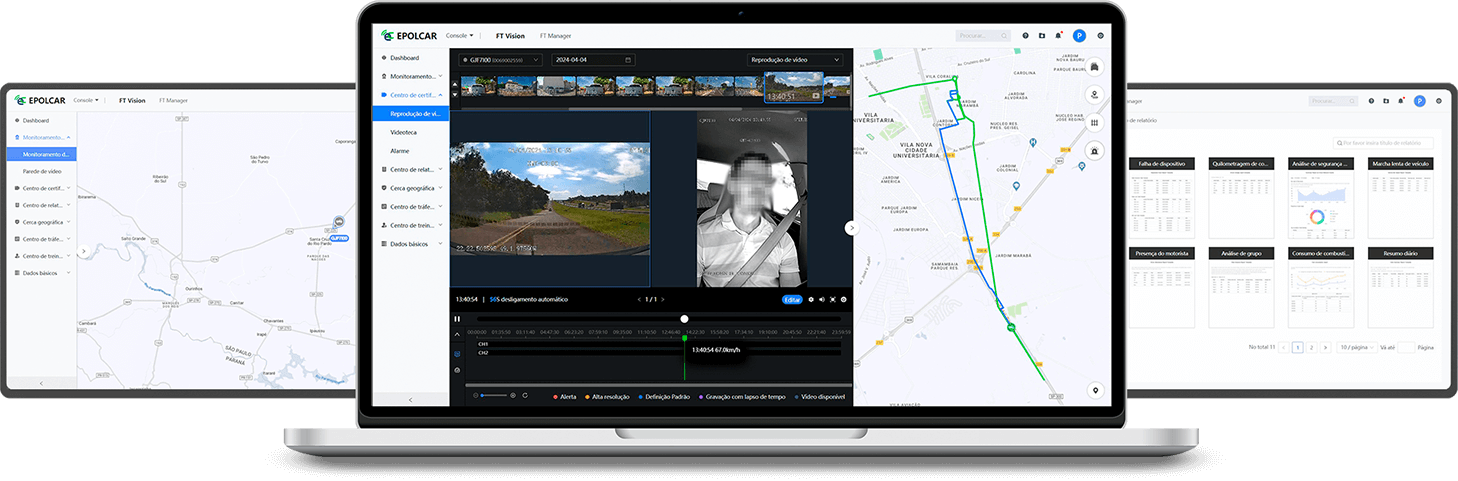The width and height of the screenshot is (1458, 481).
Task: Click the 2024-04-04 date field
Action: click(x=593, y=60)
